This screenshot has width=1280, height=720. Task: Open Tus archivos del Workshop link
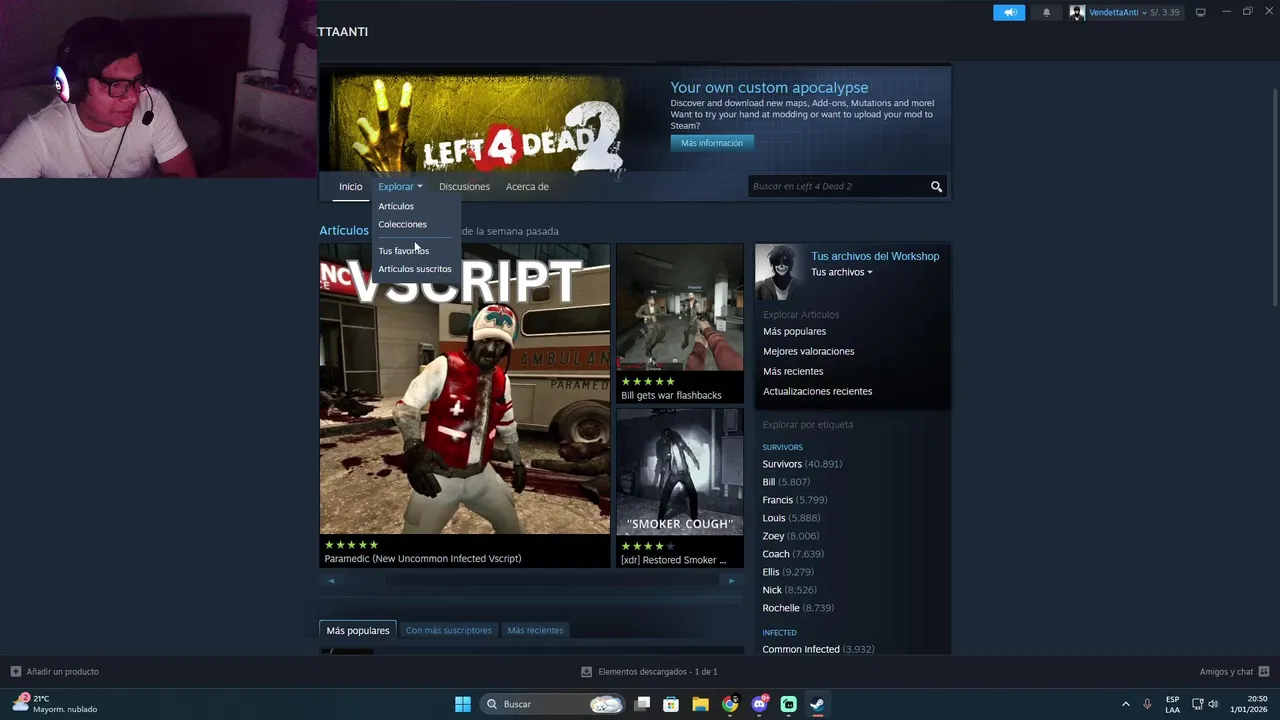pyautogui.click(x=875, y=256)
